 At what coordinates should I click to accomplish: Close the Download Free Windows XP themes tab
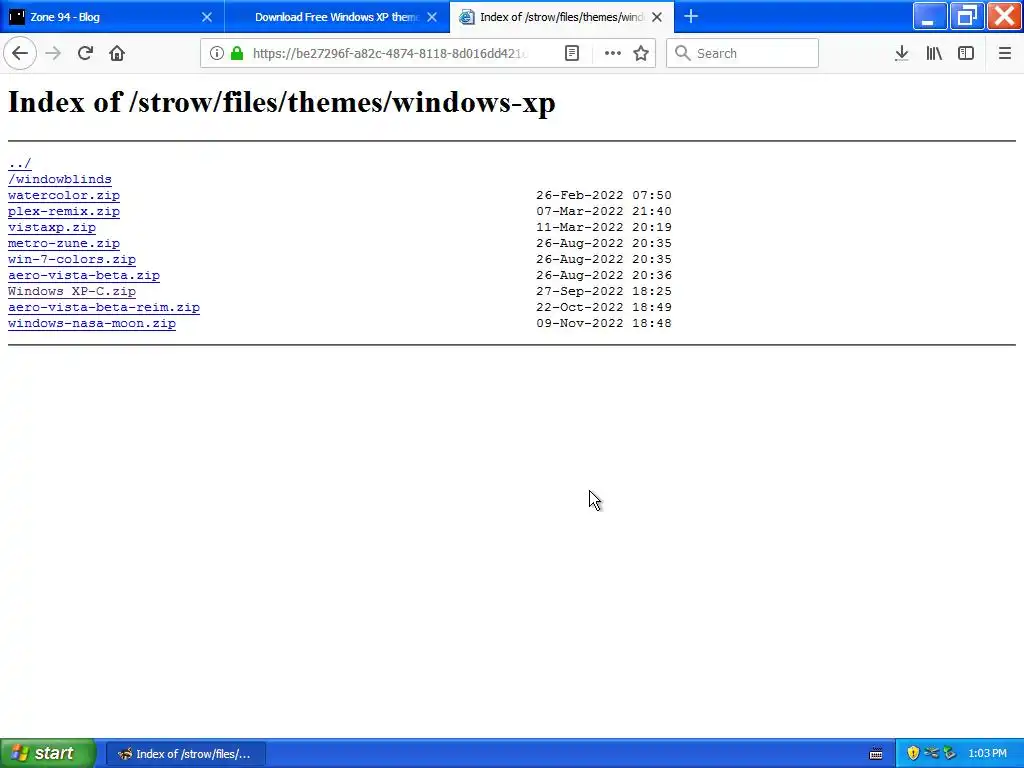tap(432, 17)
